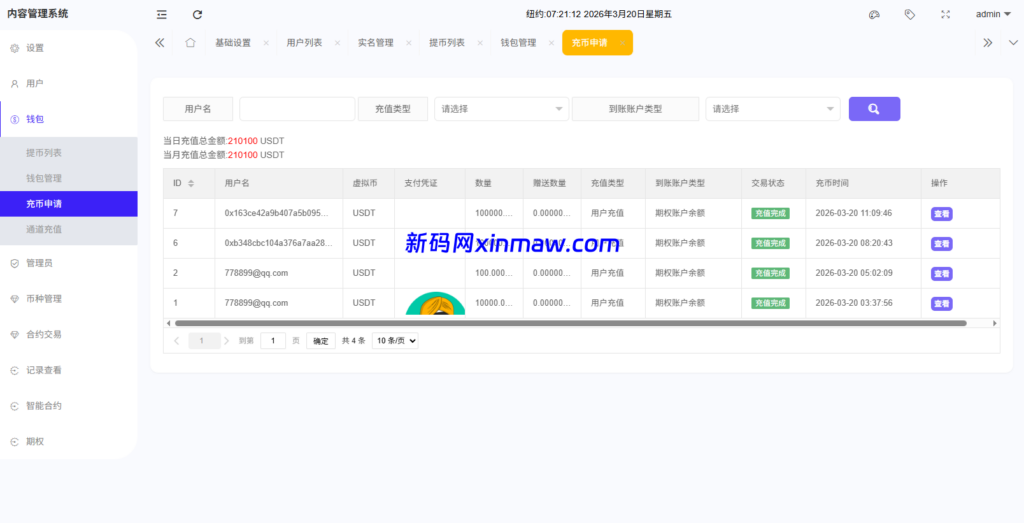Go to home tab icon
This screenshot has width=1024, height=523.
point(190,42)
